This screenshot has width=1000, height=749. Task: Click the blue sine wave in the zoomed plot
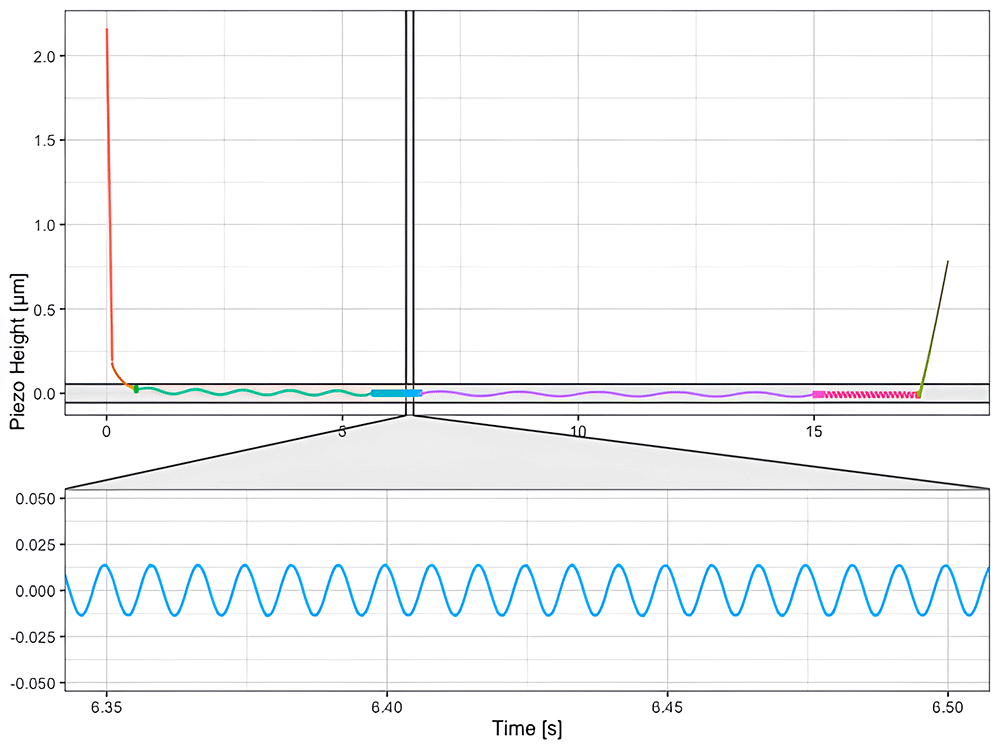[527, 590]
